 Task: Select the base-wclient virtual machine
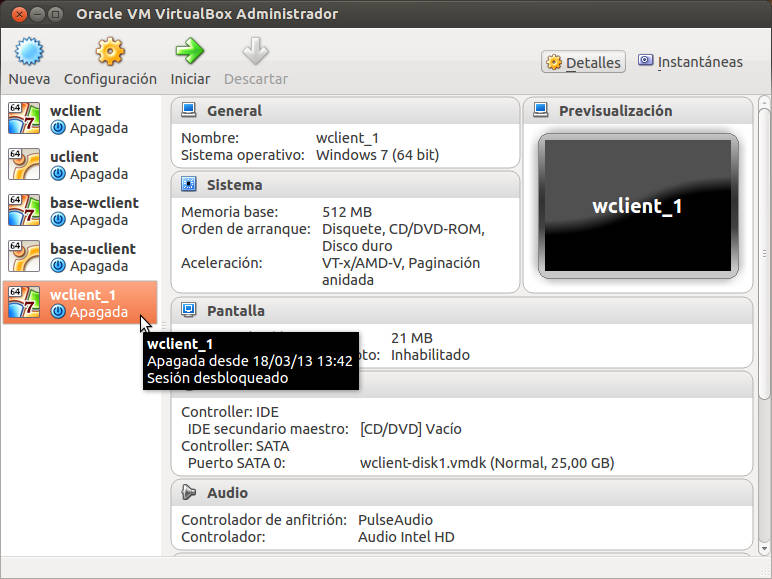(80, 211)
